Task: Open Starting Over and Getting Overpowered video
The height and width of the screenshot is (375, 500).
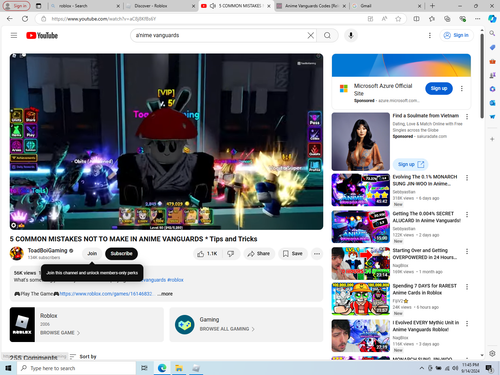Action: click(361, 263)
